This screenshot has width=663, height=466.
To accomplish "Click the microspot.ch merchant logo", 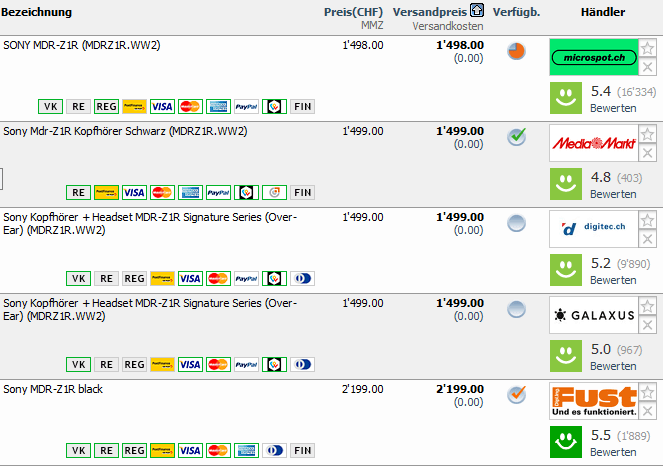I will tap(593, 58).
